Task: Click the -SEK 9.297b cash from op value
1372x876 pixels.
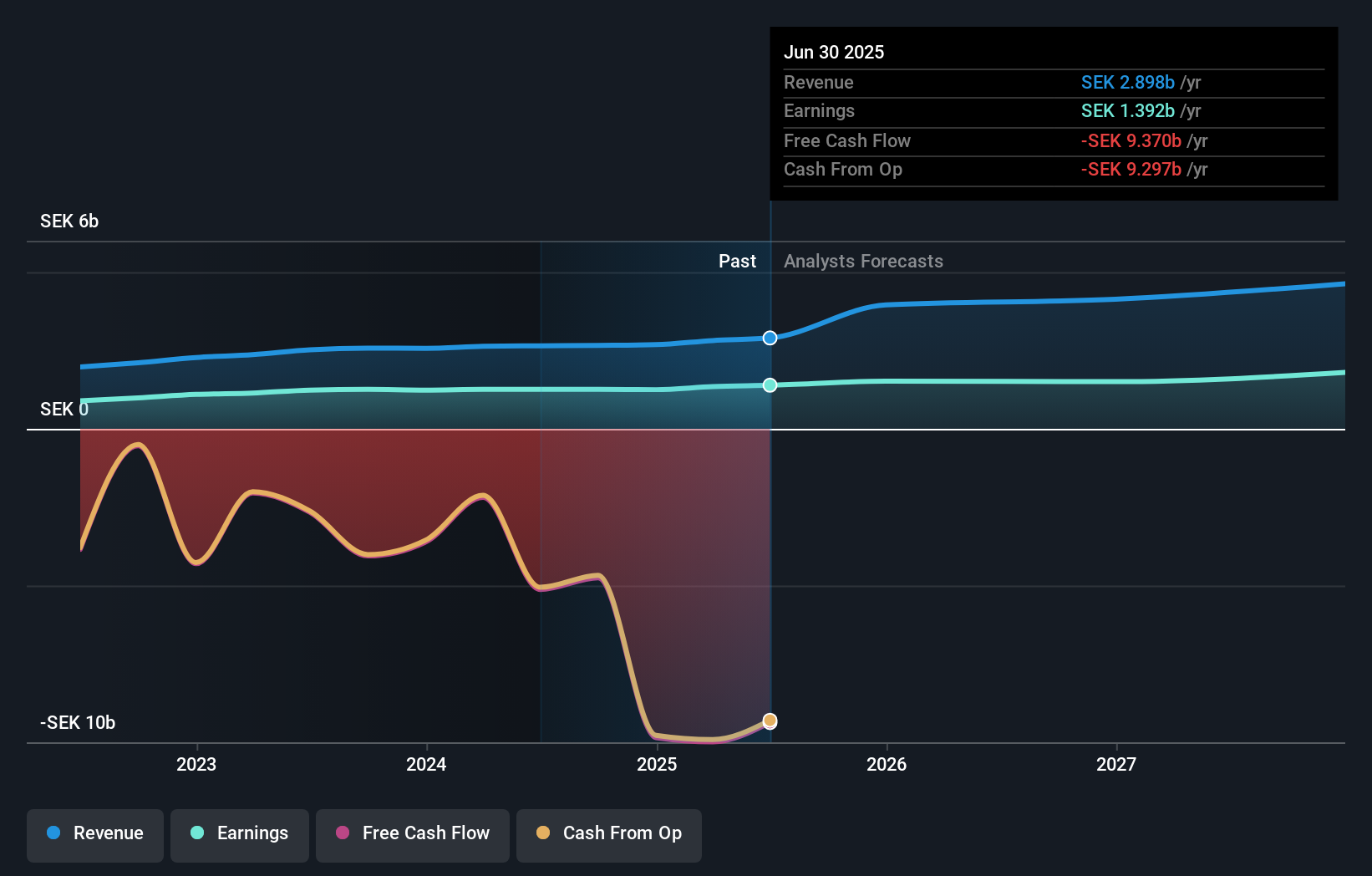Action: (1131, 170)
